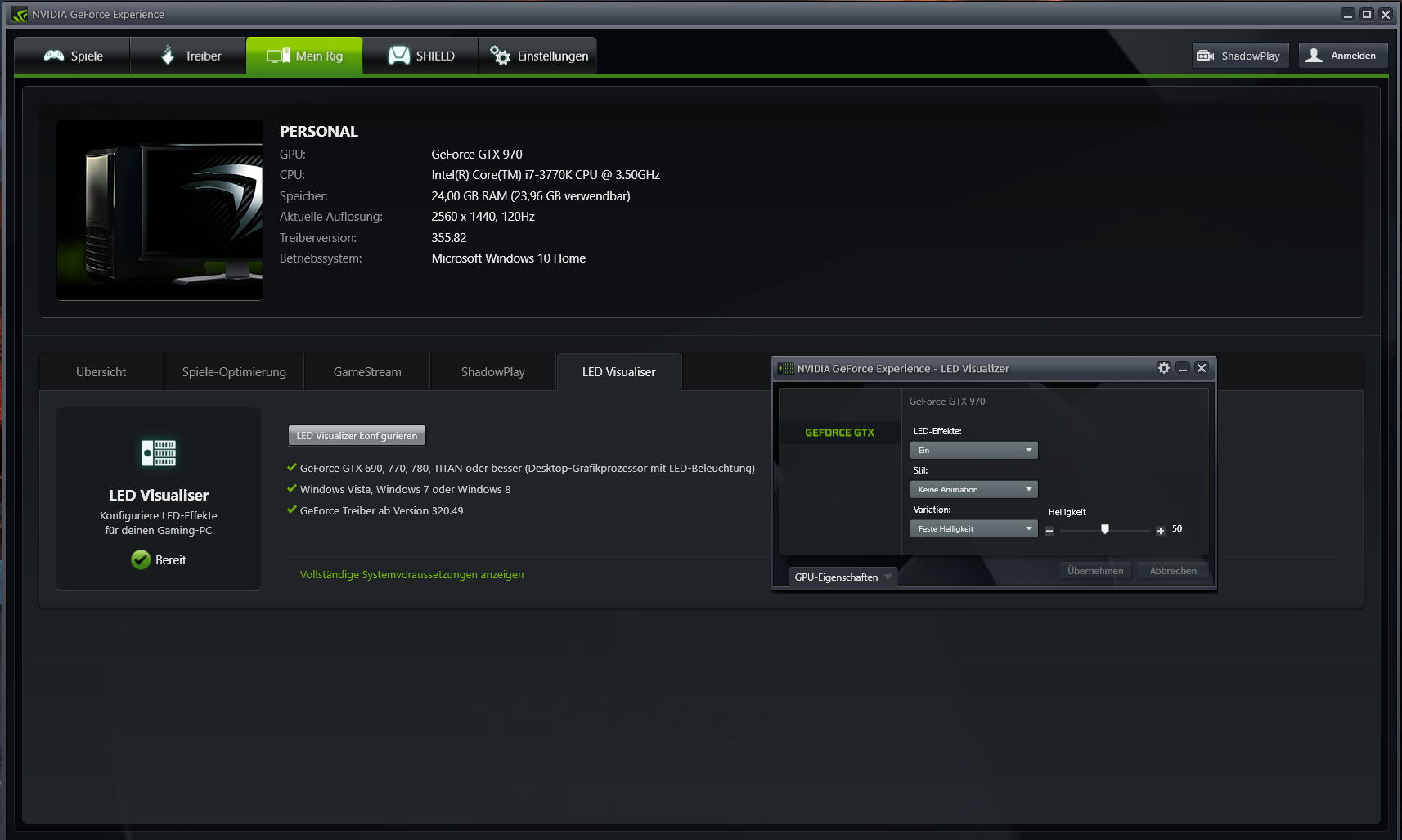Click the Helligkeit value 50
Viewport: 1402px width, 840px height.
tap(1177, 529)
